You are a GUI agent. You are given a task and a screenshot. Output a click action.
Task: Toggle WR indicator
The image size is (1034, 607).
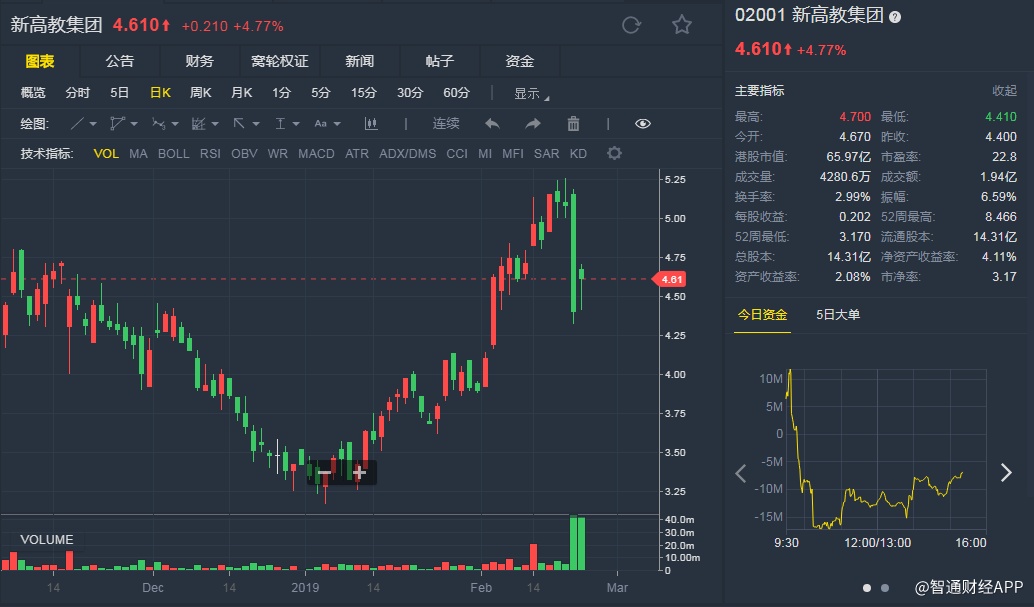pyautogui.click(x=278, y=154)
